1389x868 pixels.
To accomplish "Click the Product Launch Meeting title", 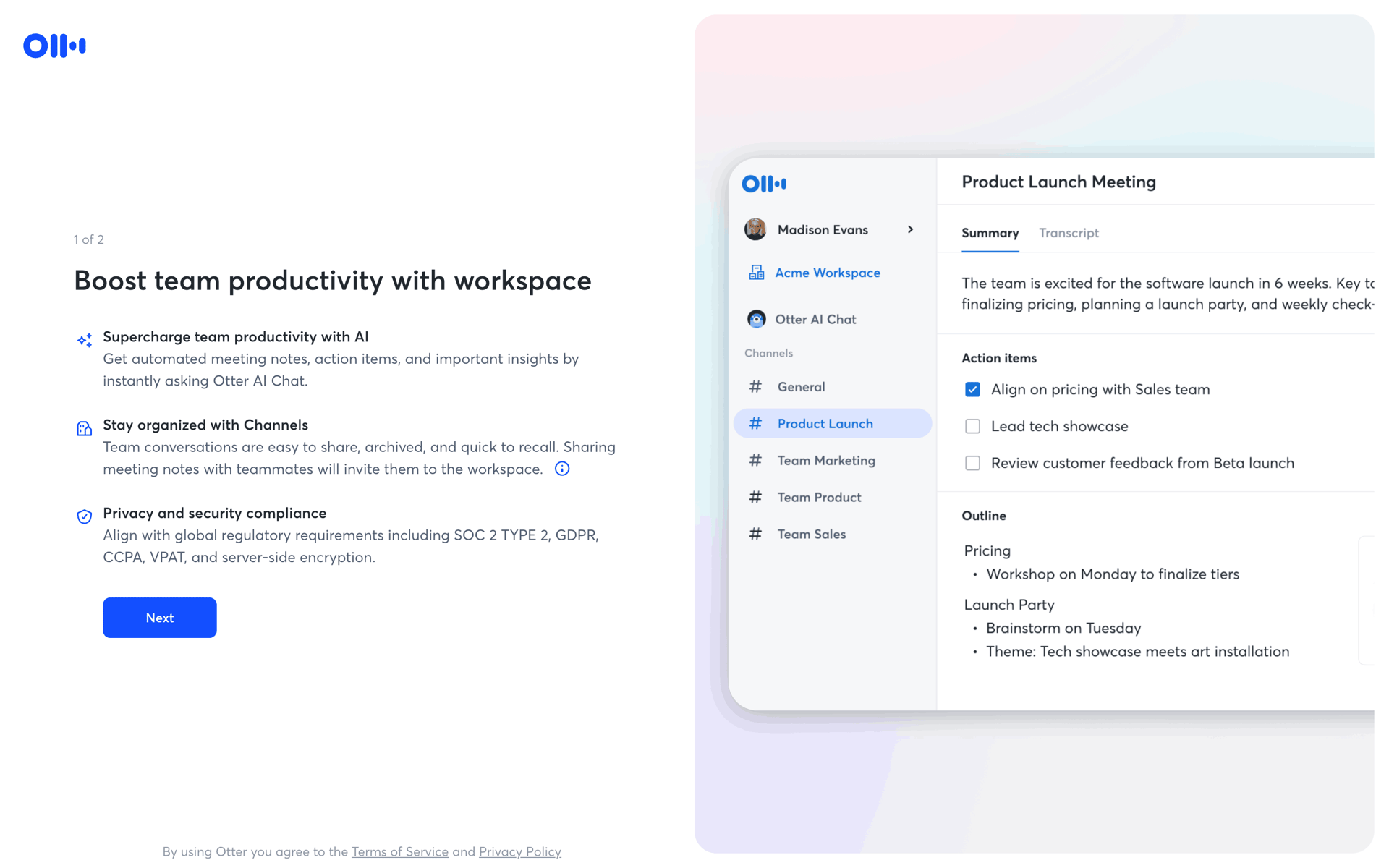I will point(1058,182).
